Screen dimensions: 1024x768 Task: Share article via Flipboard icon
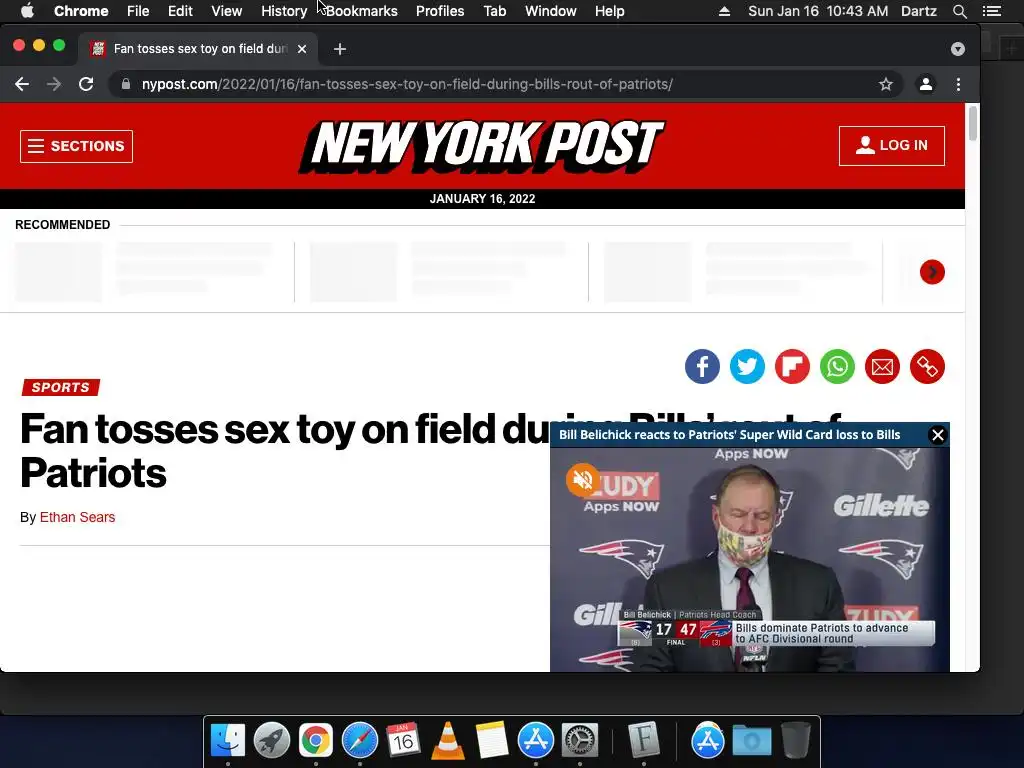pos(792,366)
